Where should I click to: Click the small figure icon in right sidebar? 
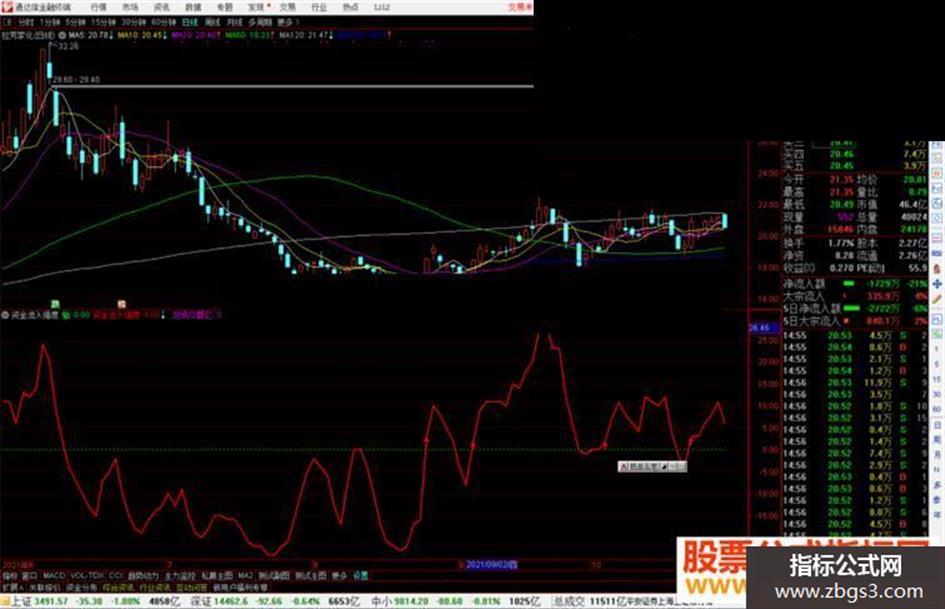pyautogui.click(x=937, y=268)
